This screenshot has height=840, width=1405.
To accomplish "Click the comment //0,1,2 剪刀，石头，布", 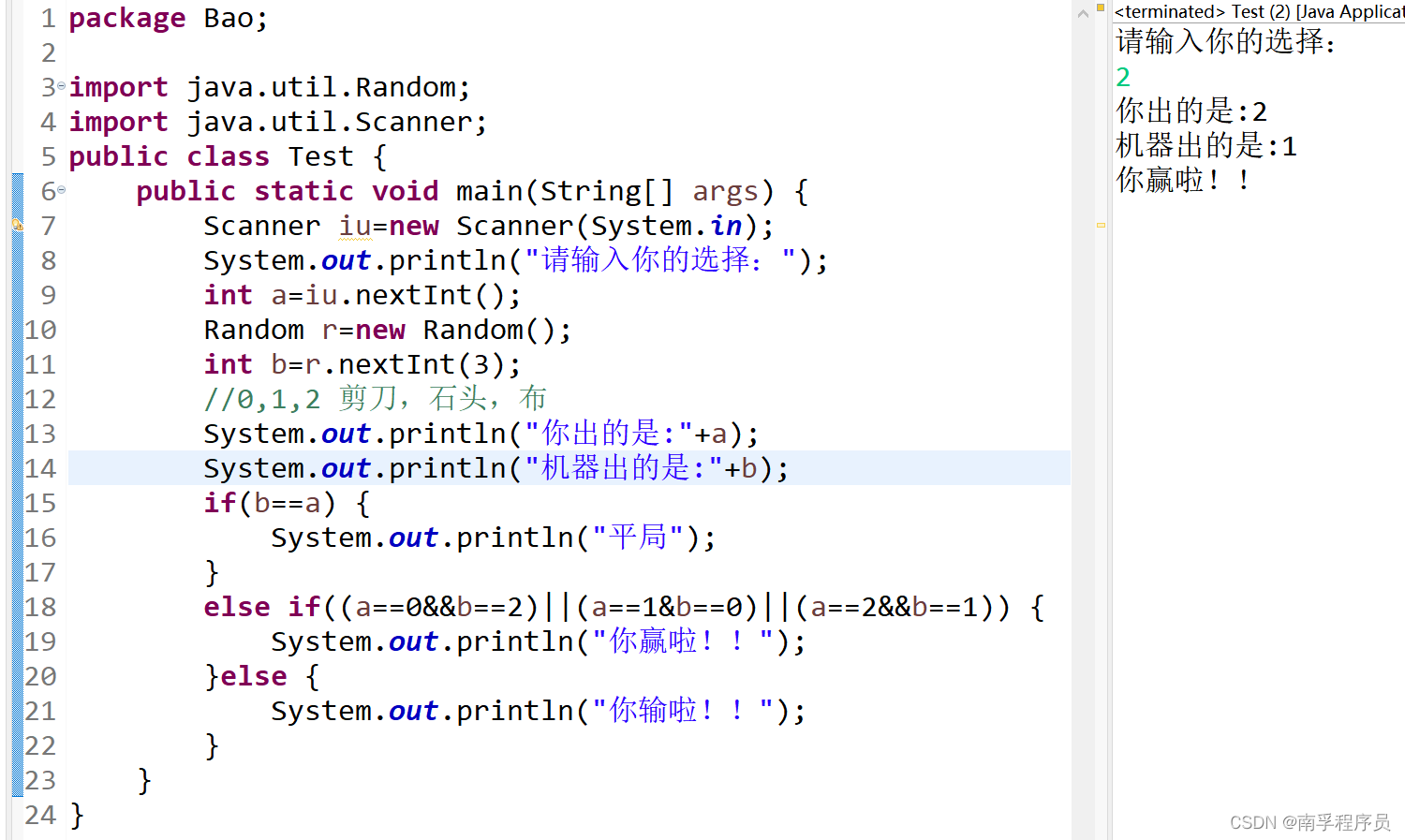I will (x=375, y=399).
